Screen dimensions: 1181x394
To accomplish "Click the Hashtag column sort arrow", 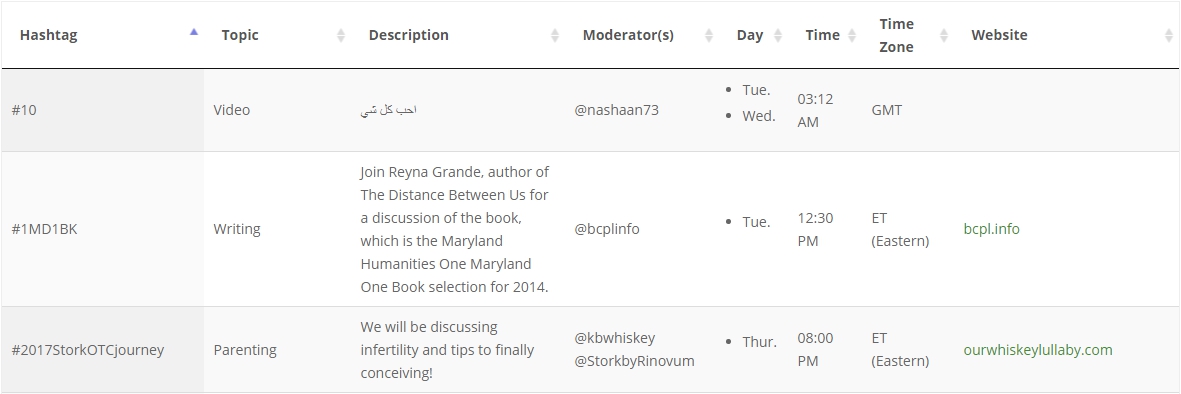I will click(194, 32).
